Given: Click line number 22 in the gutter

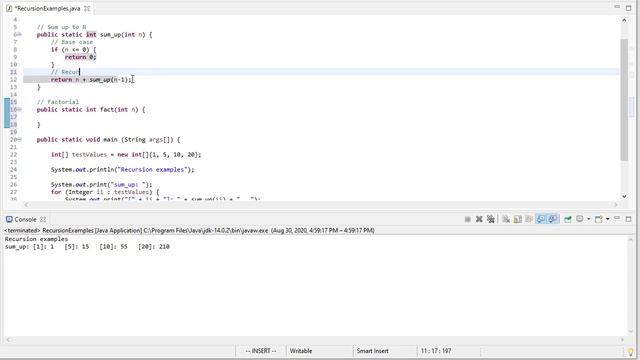Looking at the screenshot, I should (13, 155).
